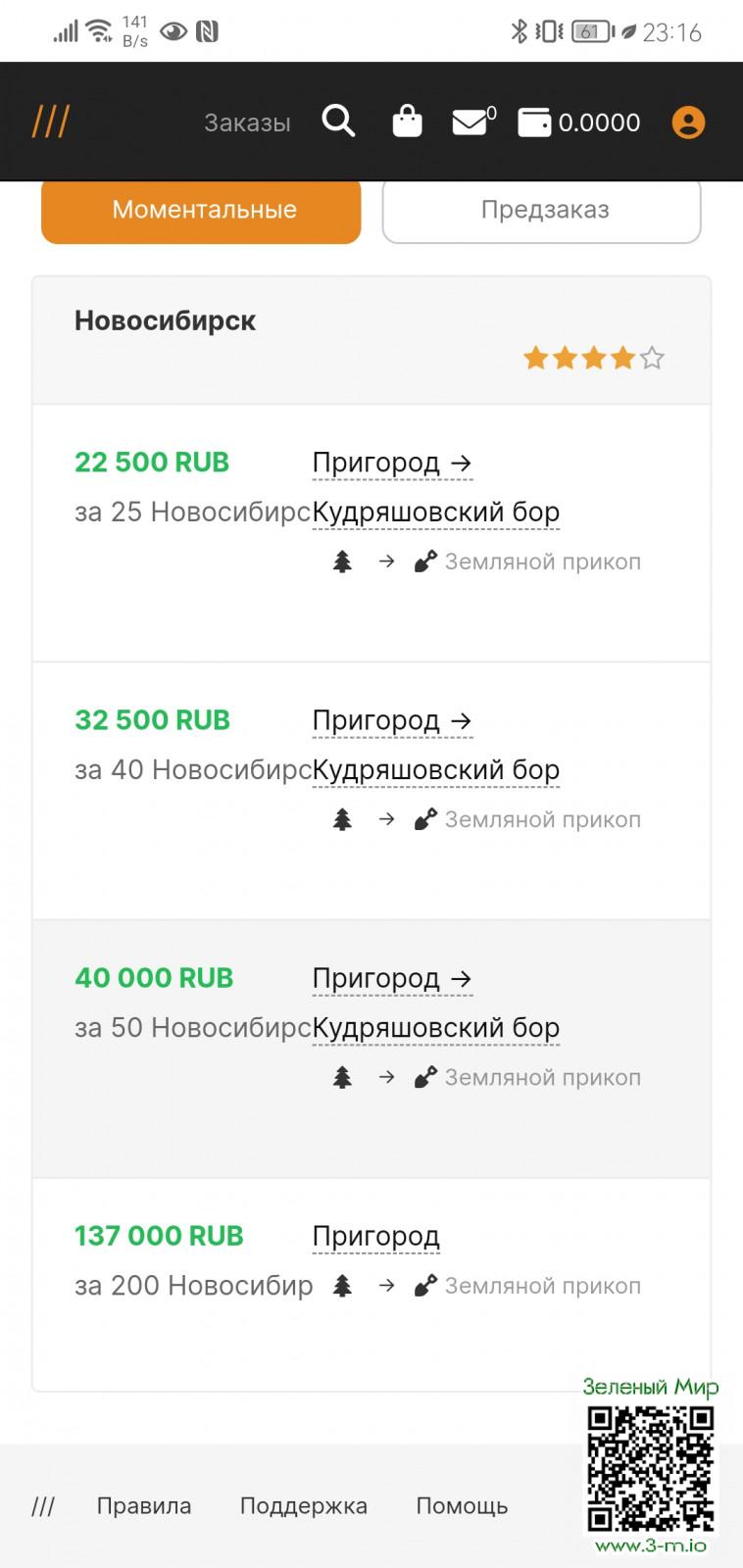
Task: Switch to the Предзаказ tab
Action: tap(542, 210)
